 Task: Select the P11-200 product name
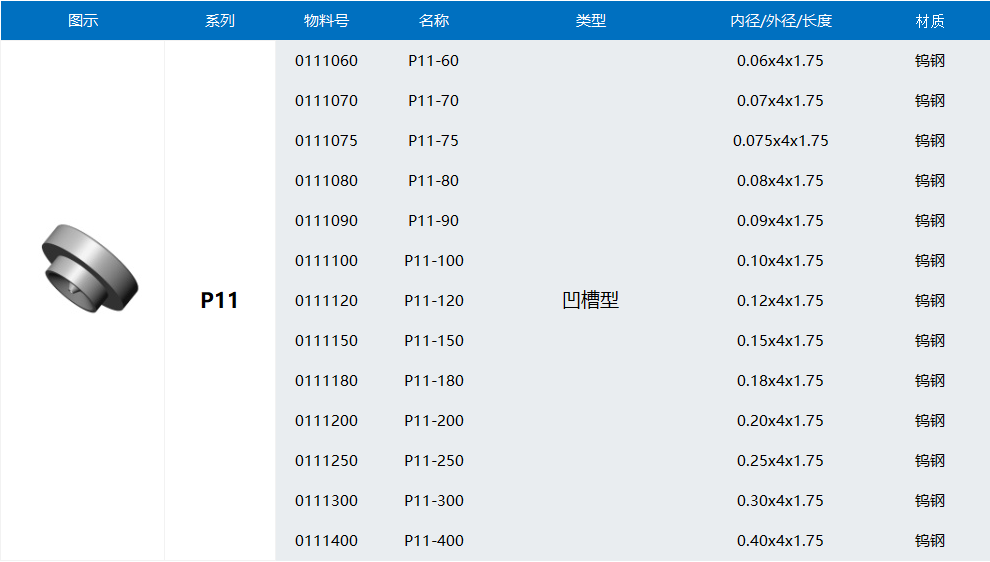[x=434, y=421]
